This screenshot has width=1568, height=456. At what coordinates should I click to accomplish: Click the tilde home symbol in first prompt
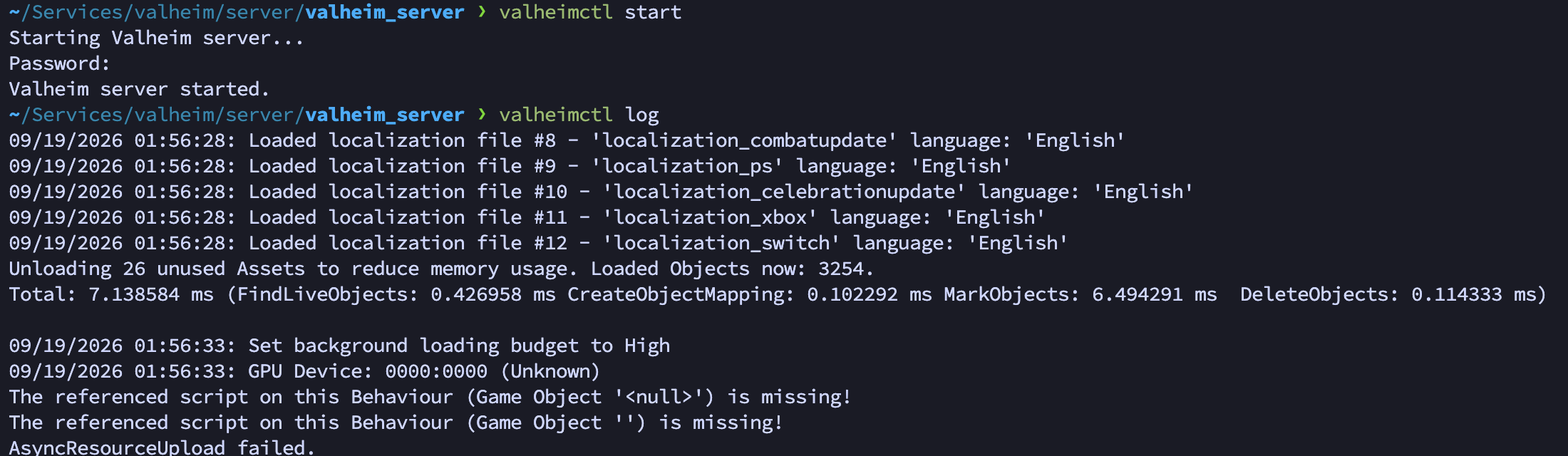pos(14,12)
